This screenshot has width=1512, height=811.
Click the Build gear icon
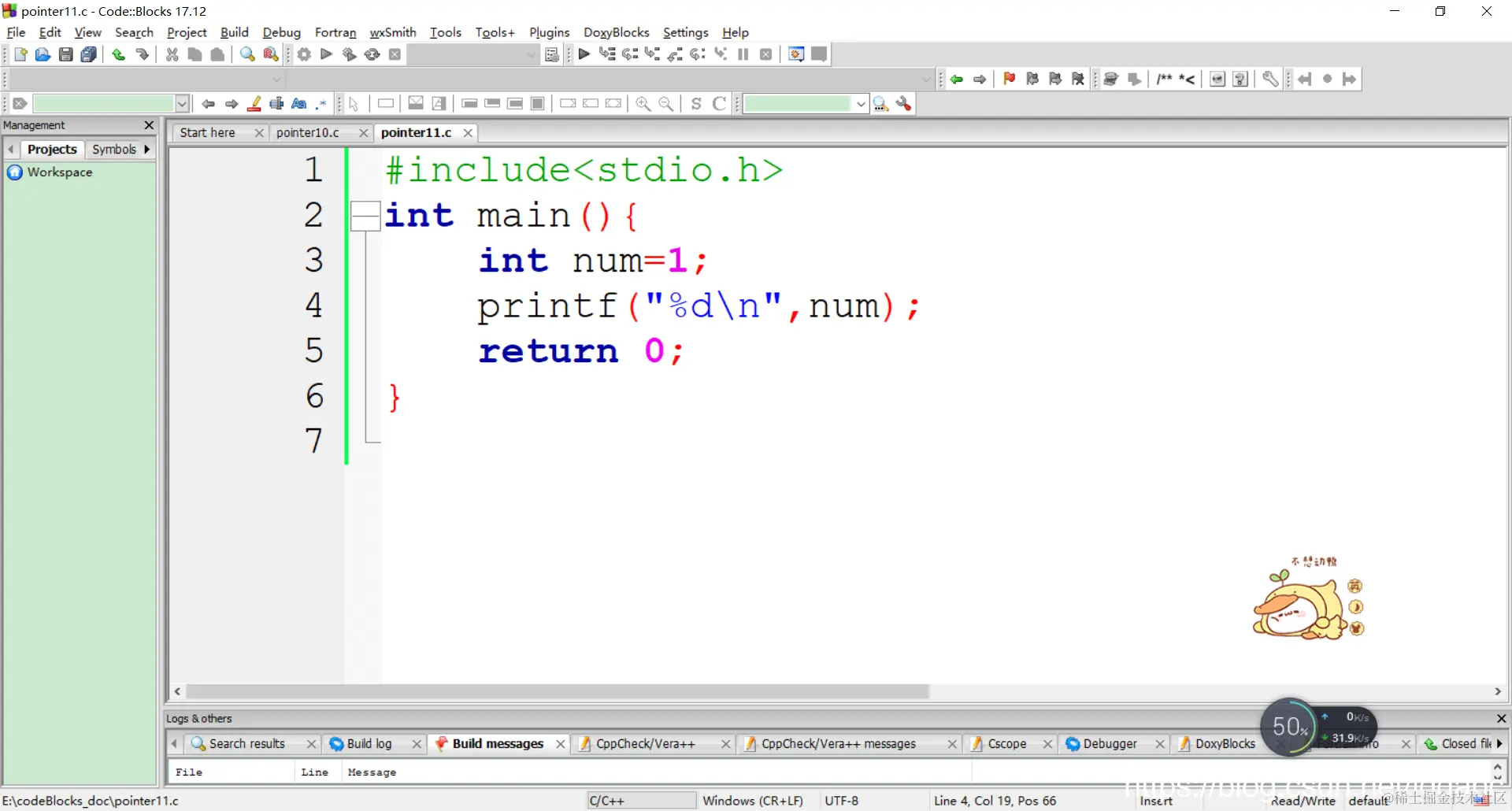(x=304, y=54)
